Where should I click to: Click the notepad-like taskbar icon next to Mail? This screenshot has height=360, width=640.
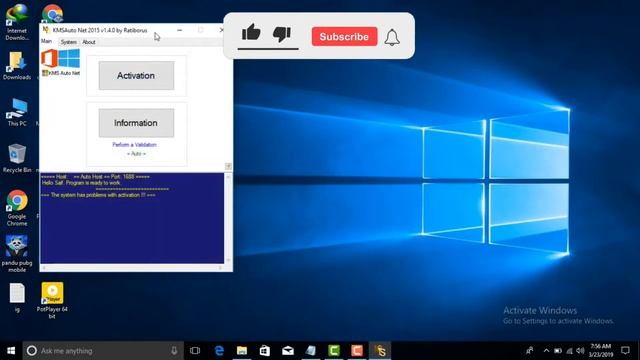(x=311, y=351)
